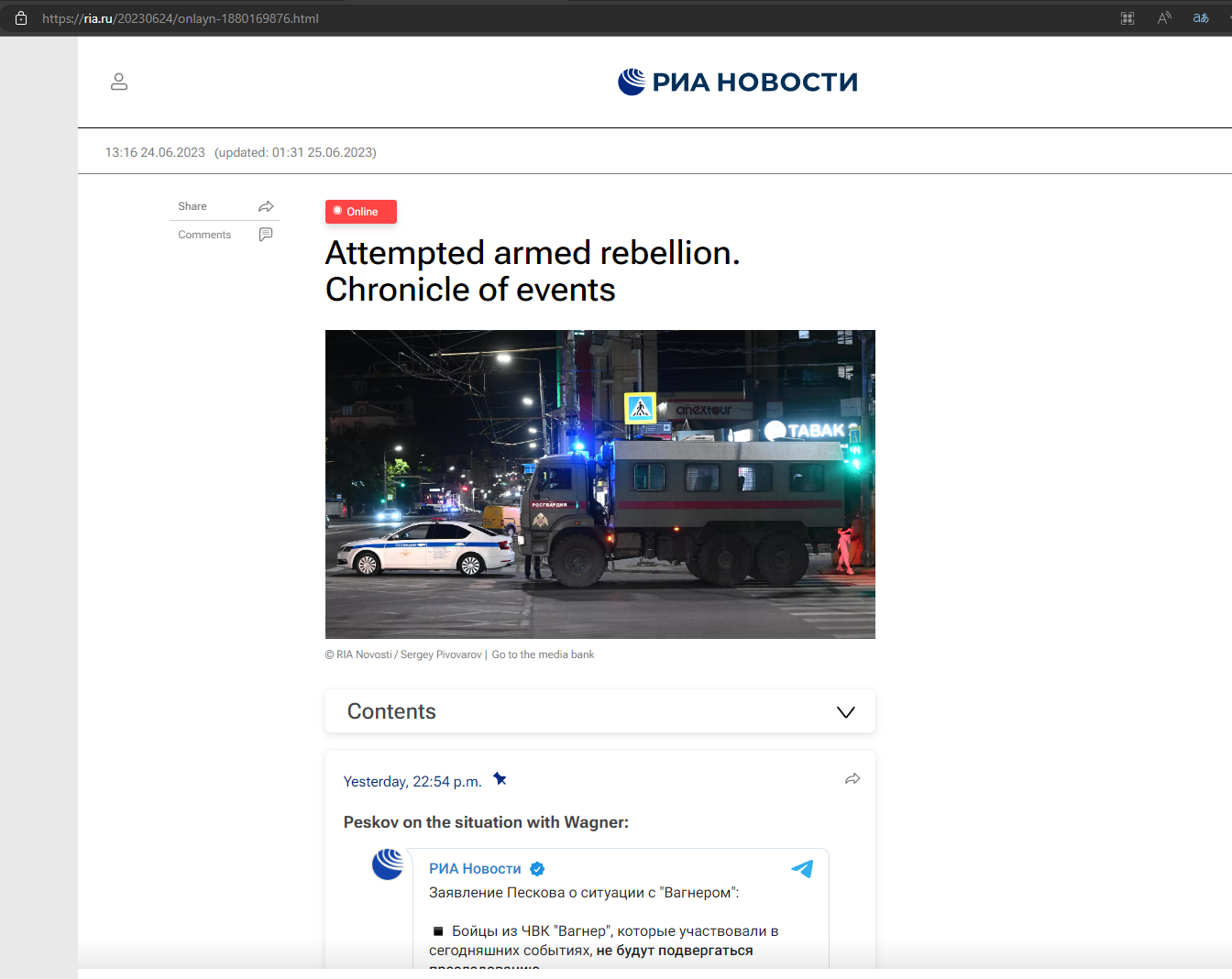Click the Comments label in the sidebar
Image resolution: width=1232 pixels, height=979 pixels.
(204, 235)
